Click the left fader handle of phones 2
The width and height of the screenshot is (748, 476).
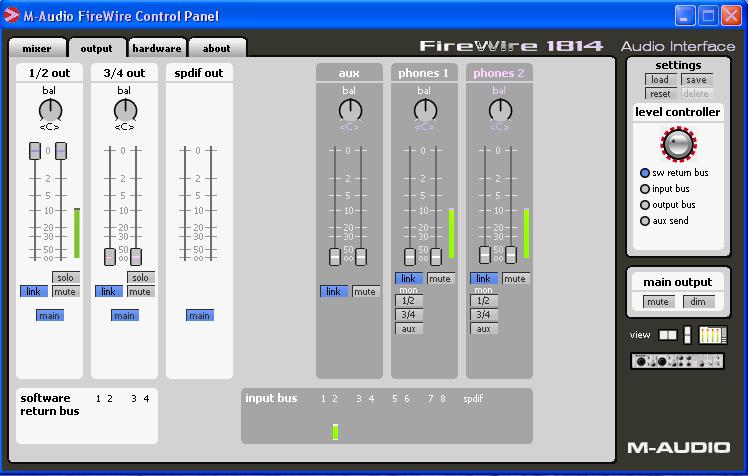pyautogui.click(x=485, y=255)
